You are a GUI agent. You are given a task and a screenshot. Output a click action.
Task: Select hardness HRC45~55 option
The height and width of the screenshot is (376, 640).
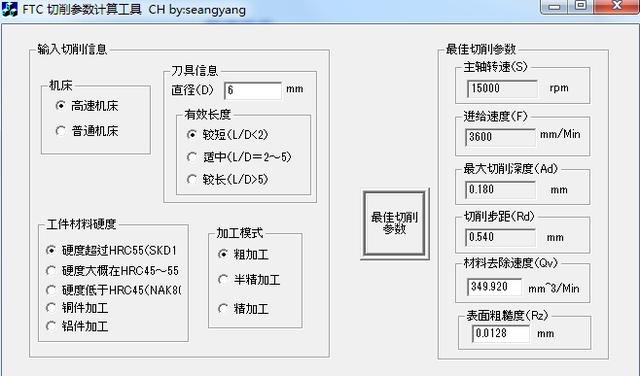113,271
